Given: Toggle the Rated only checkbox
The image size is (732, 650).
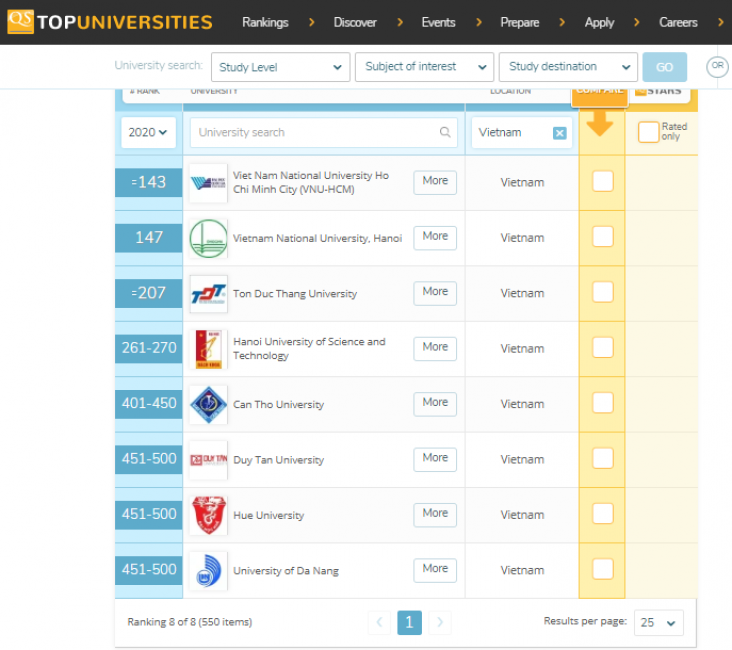Looking at the screenshot, I should [x=648, y=132].
